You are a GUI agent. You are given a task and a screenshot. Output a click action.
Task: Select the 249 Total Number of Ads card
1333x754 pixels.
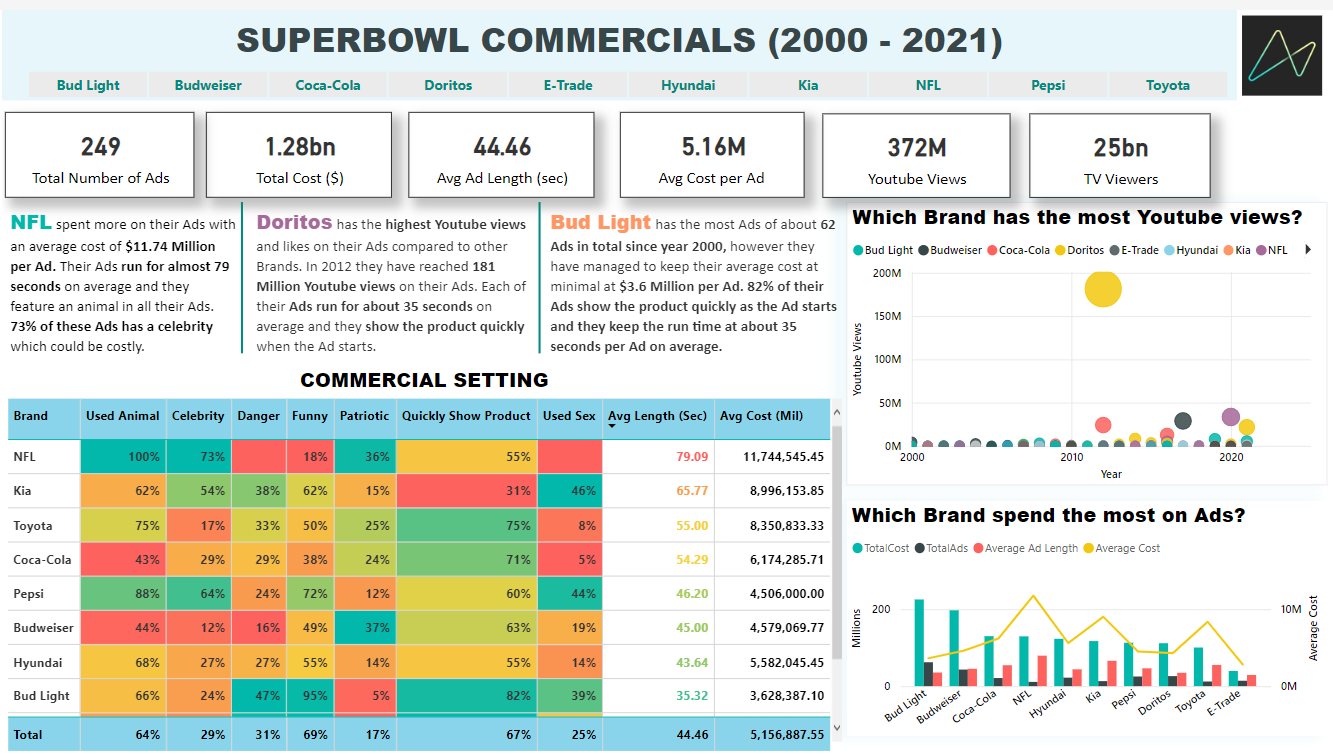100,154
